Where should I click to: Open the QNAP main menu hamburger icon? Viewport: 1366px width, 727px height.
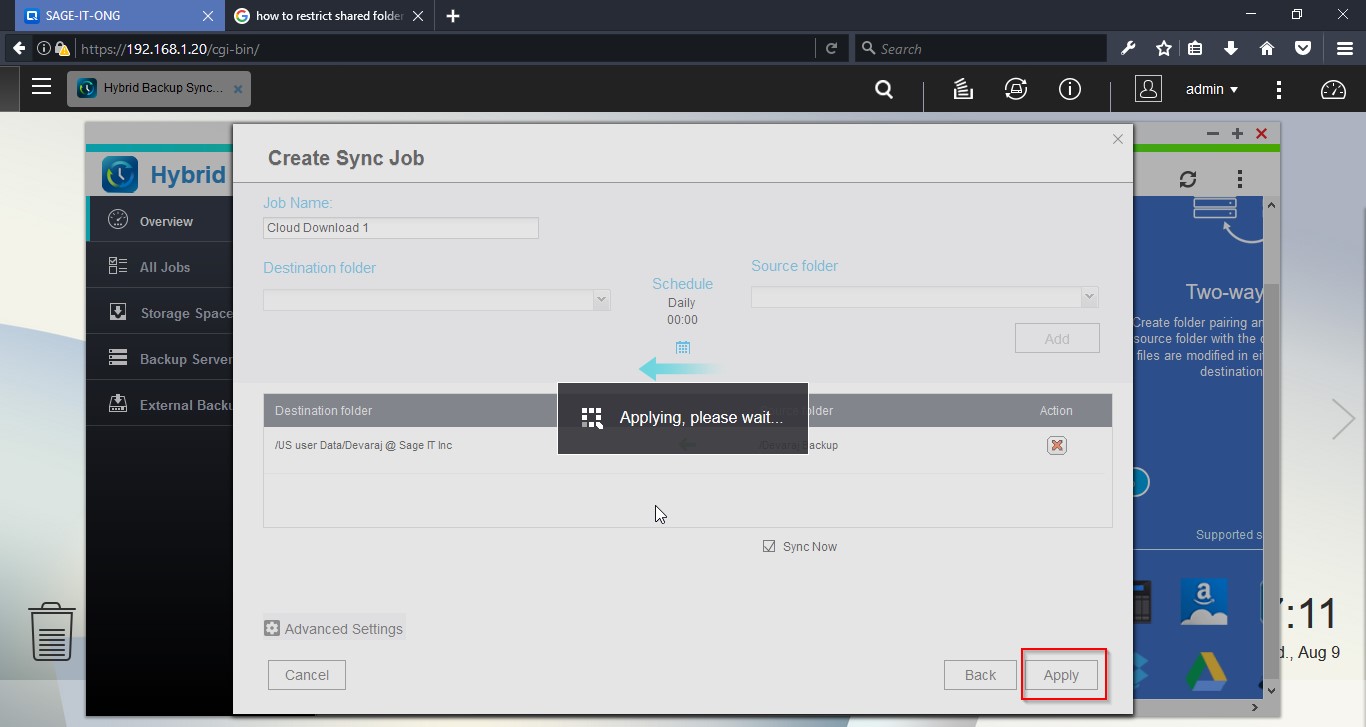(41, 87)
